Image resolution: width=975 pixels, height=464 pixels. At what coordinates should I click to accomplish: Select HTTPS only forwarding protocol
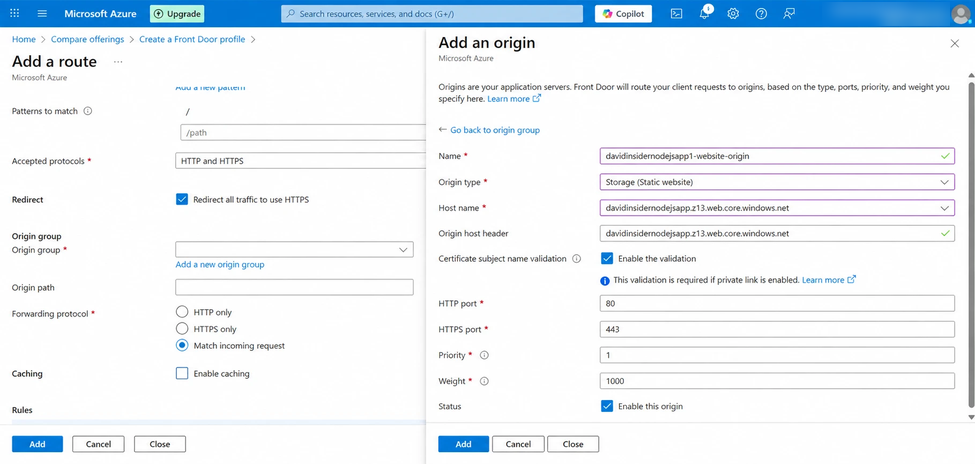pos(182,328)
